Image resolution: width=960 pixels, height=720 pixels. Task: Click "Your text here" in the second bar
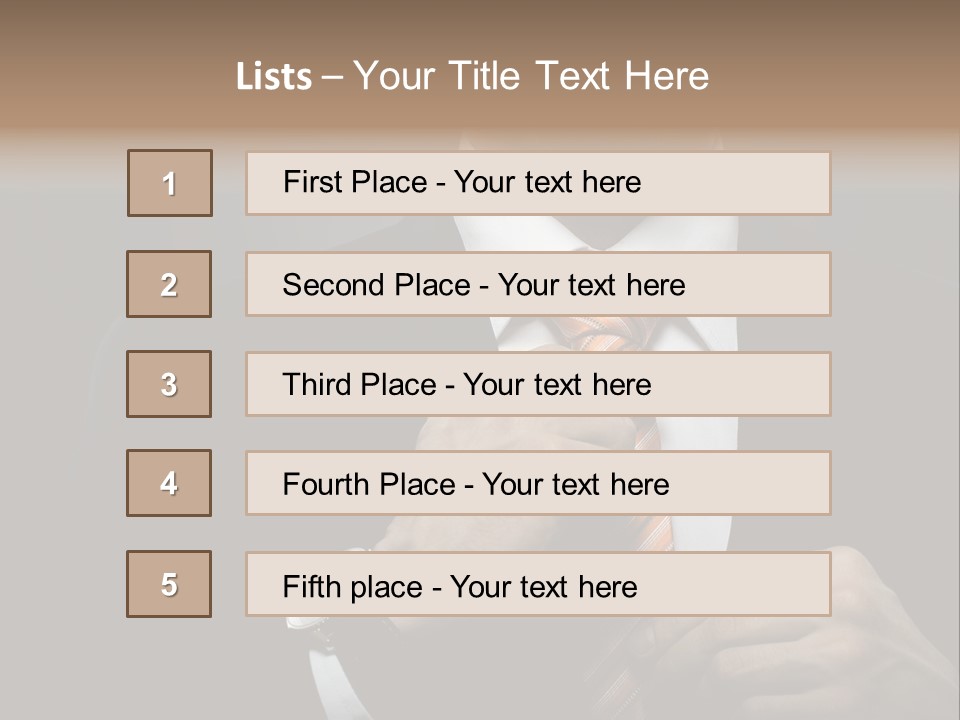[x=591, y=285]
